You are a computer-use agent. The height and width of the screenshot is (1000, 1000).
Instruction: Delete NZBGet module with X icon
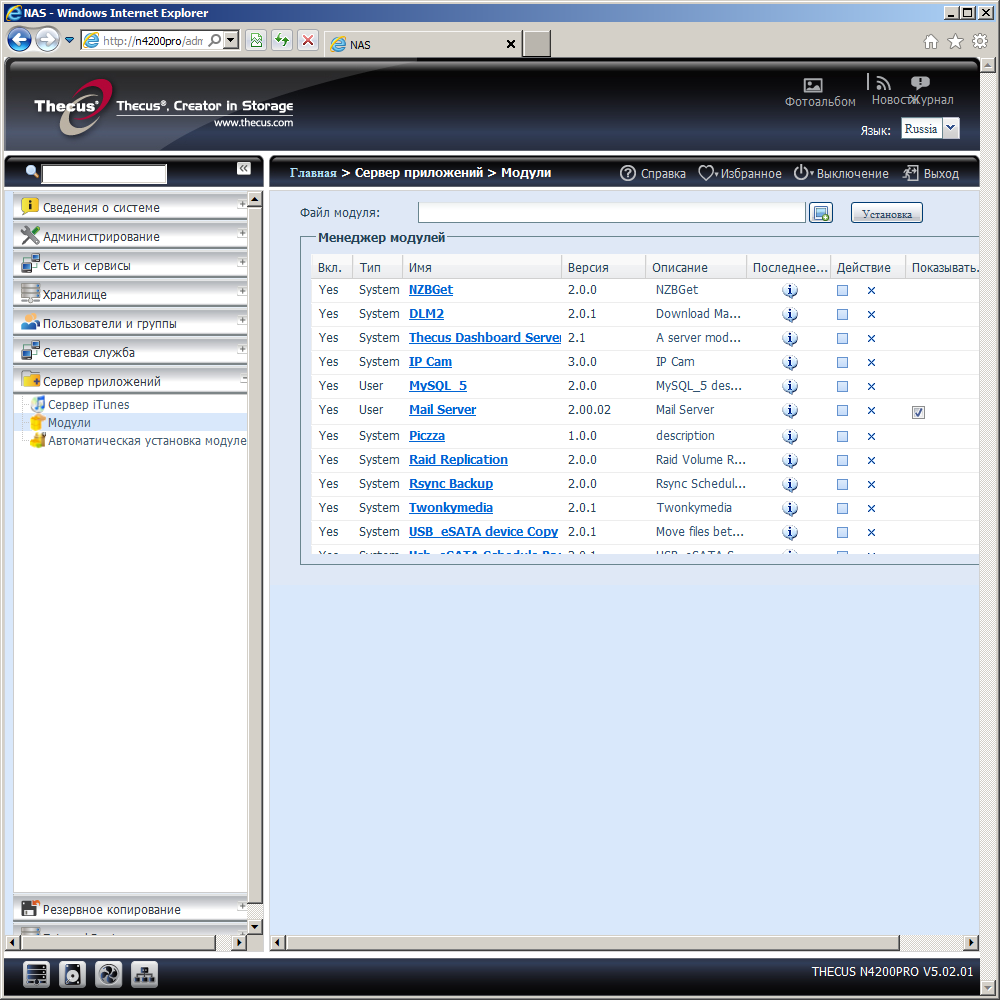tap(871, 291)
